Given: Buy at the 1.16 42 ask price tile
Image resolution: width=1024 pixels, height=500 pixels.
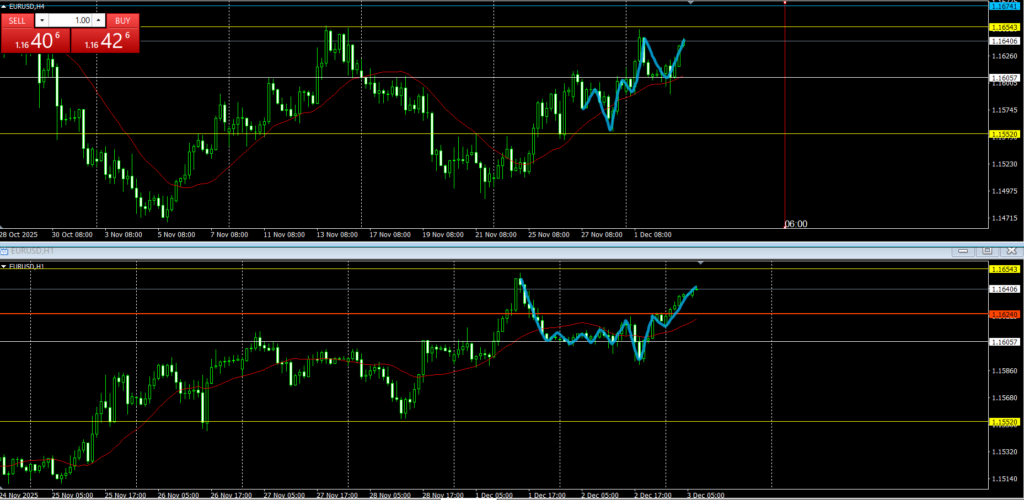Looking at the screenshot, I should pos(104,41).
